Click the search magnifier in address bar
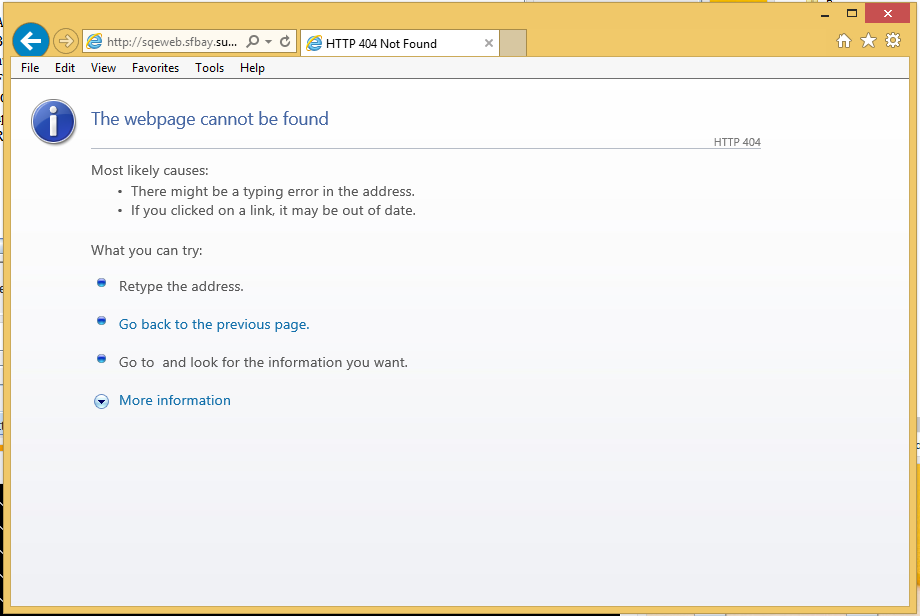Image resolution: width=920 pixels, height=616 pixels. tap(252, 42)
